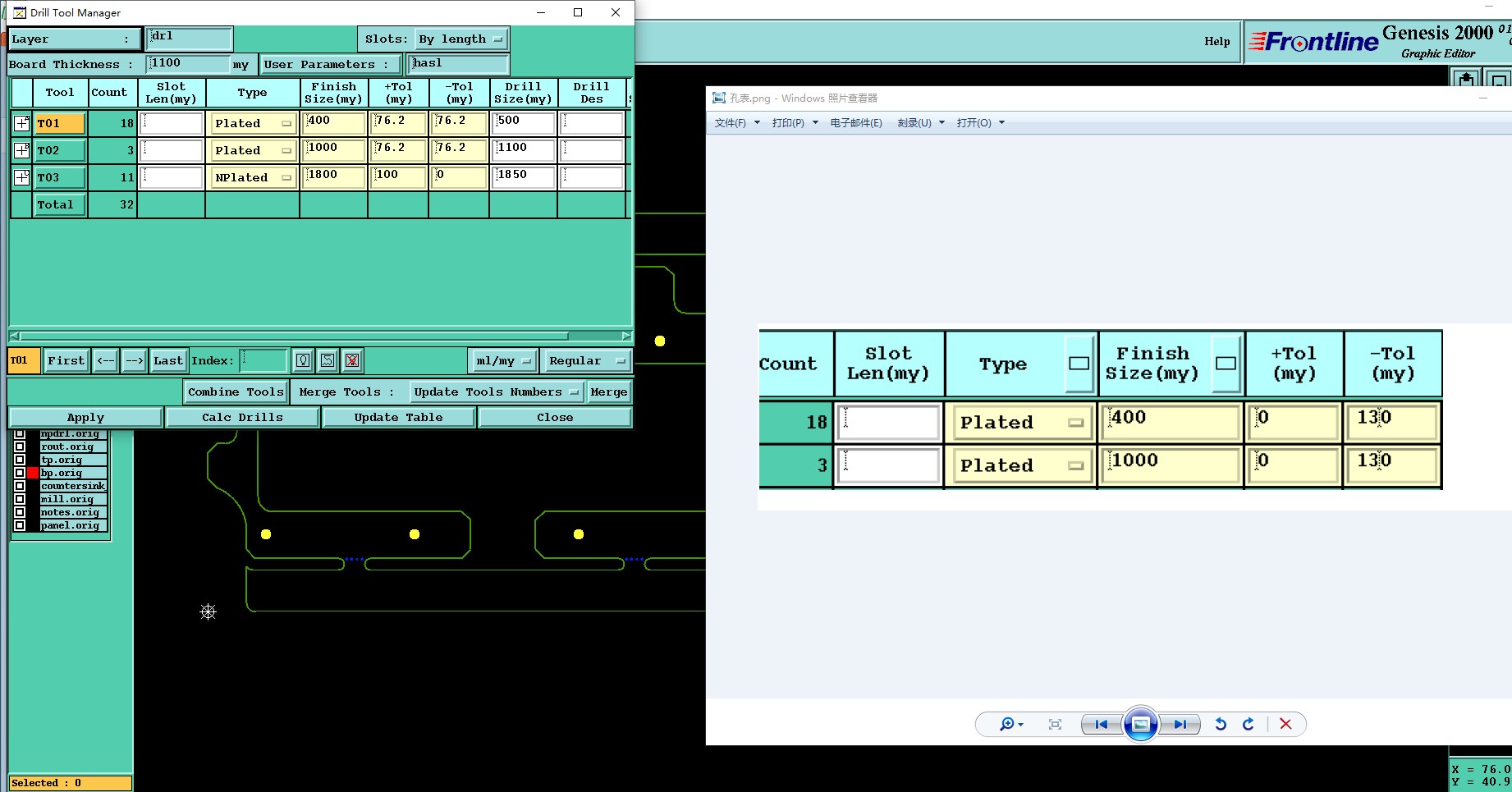This screenshot has height=792, width=1512.
Task: Open the T03 Type NPlated dropdown
Action: (253, 177)
